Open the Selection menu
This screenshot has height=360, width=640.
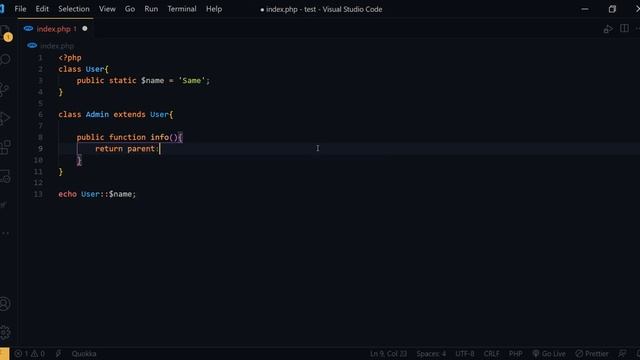tap(73, 9)
